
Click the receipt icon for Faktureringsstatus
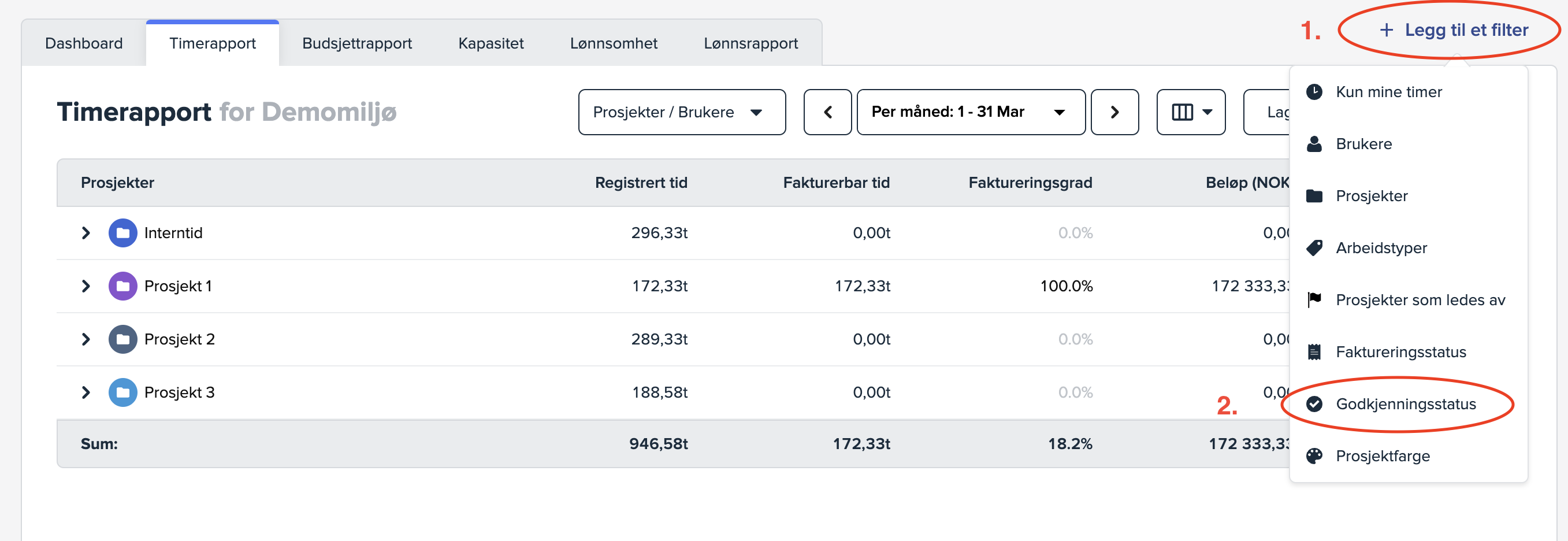point(1314,352)
